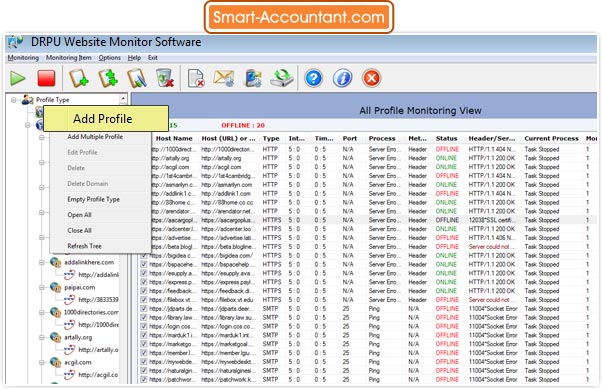Click the add single profile toolbar icon
Viewport: 602px width, 389px height.
(79, 78)
